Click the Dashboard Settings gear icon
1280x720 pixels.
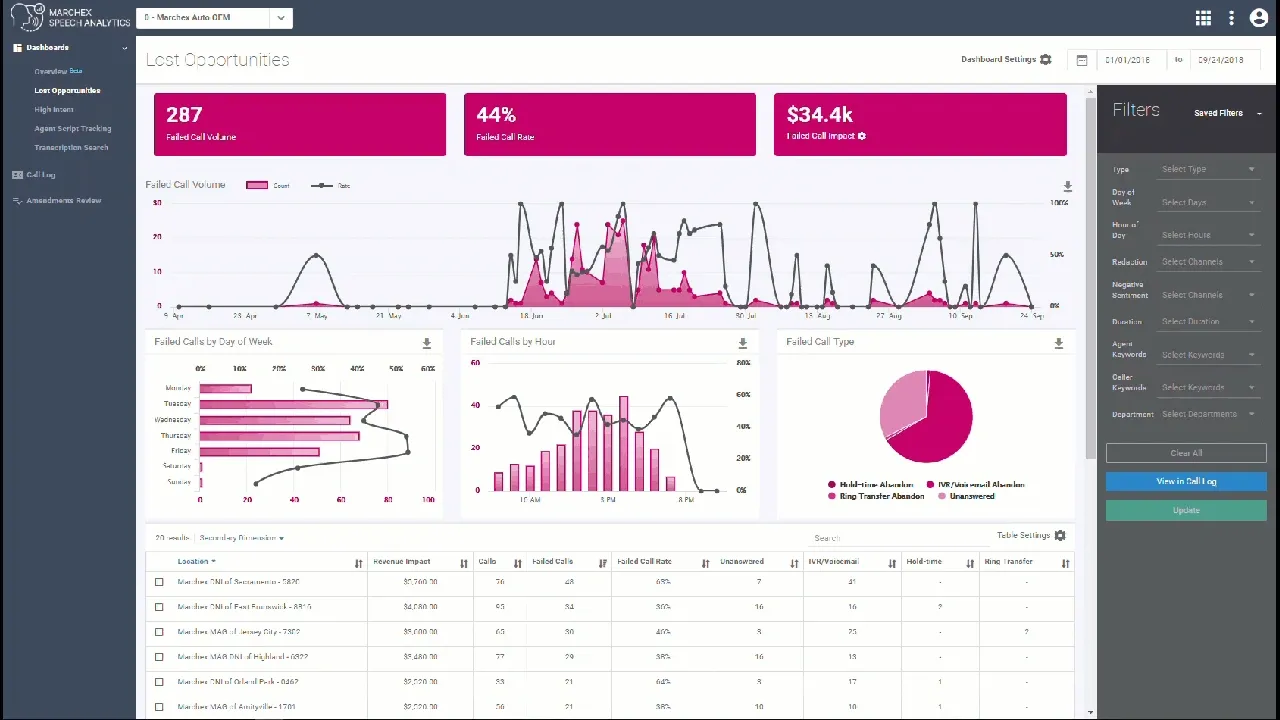tap(1046, 60)
